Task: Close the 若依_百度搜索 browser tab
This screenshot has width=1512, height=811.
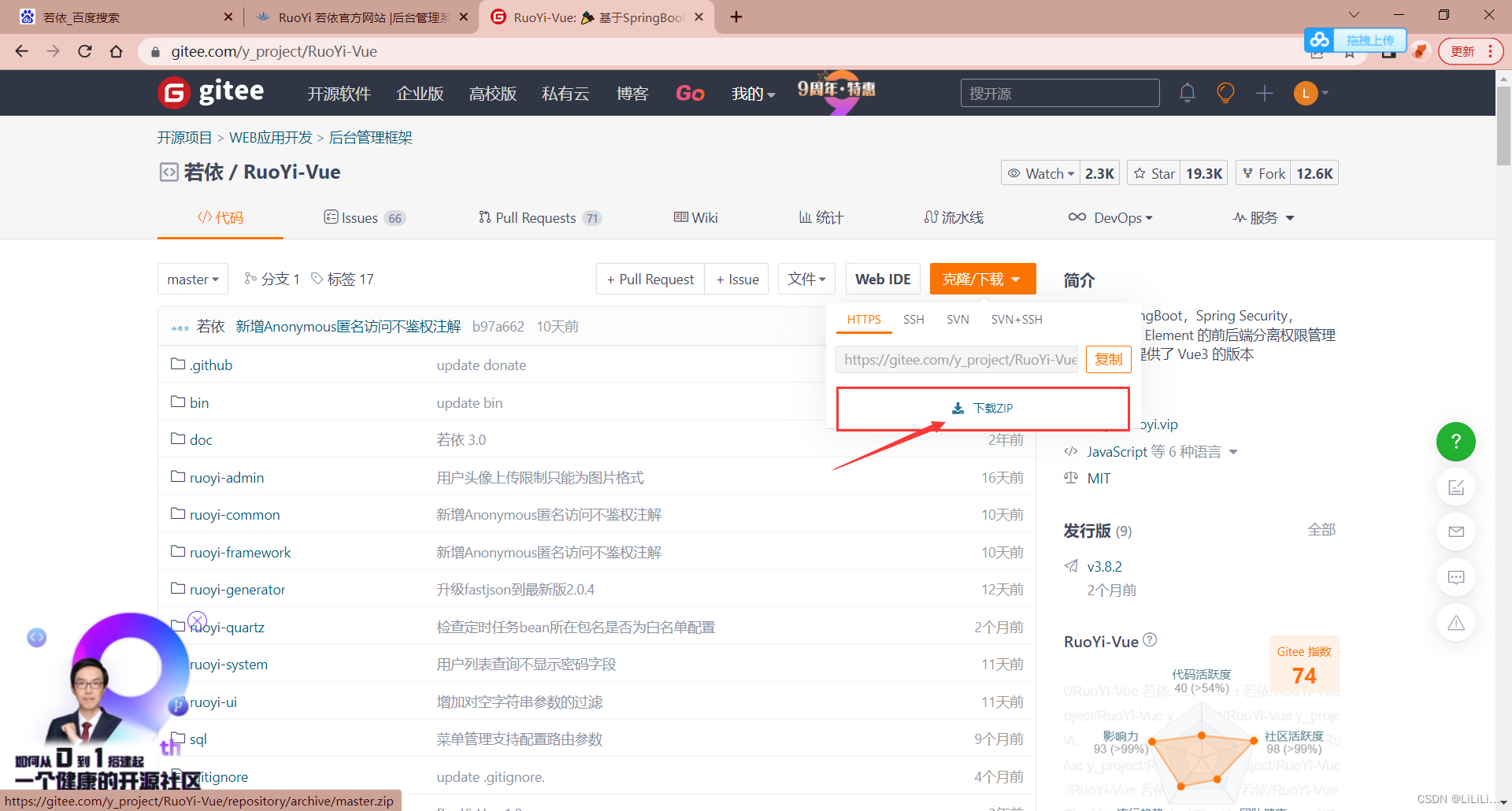Action: [x=228, y=17]
